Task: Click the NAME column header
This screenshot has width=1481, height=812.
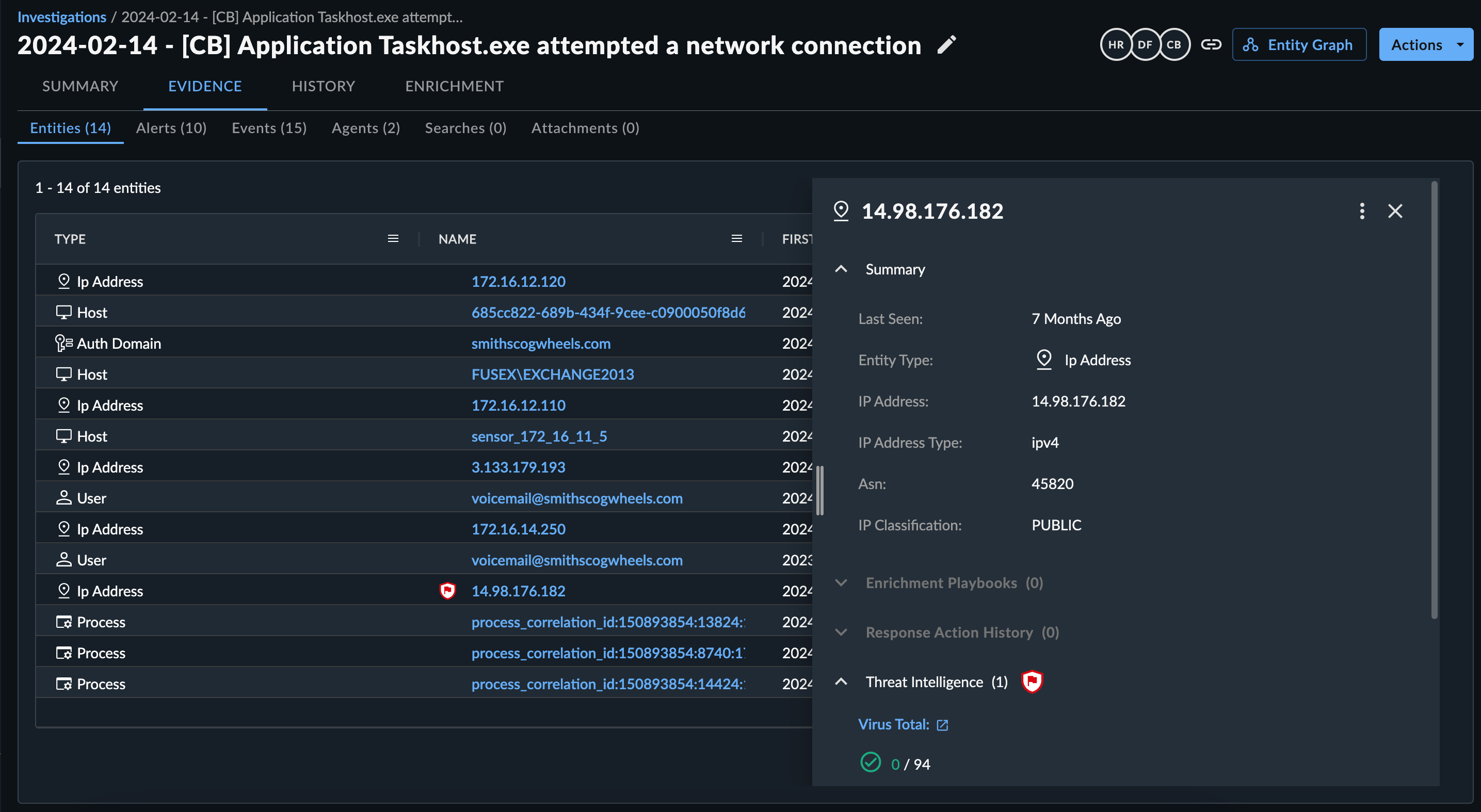Action: tap(457, 239)
